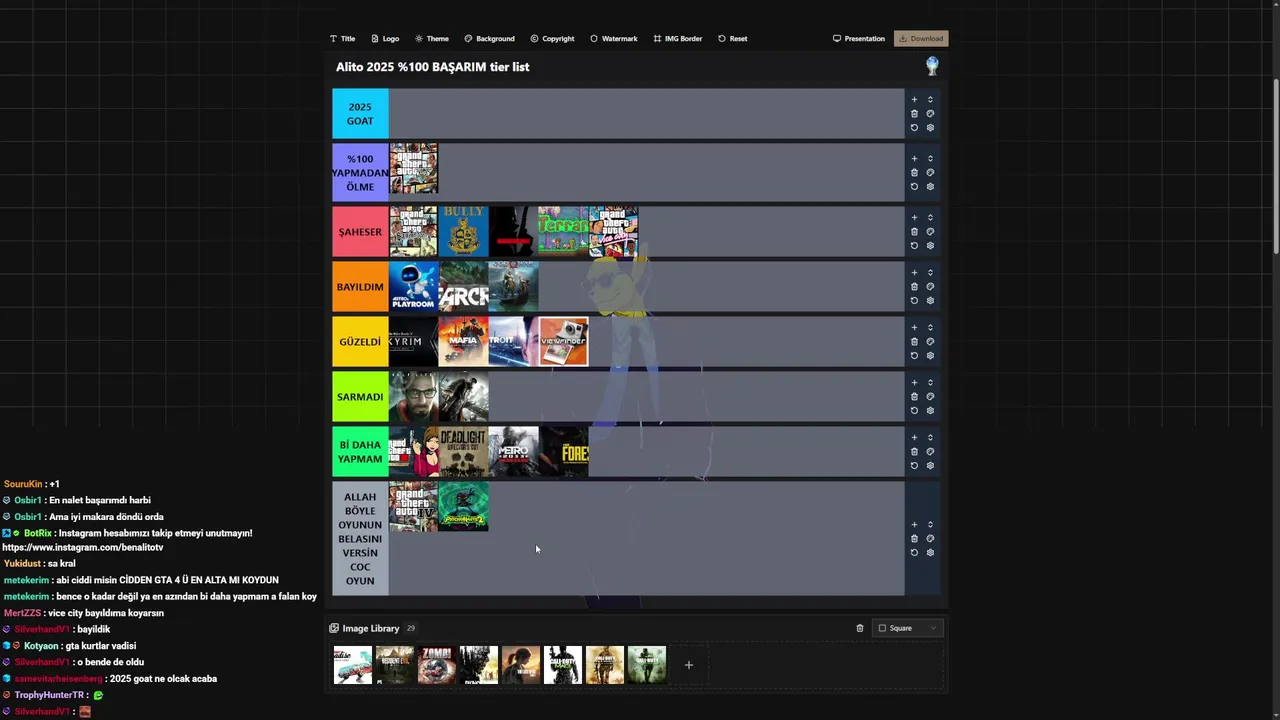Open the Background menu
Viewport: 1280px width, 720px height.
[x=489, y=39]
